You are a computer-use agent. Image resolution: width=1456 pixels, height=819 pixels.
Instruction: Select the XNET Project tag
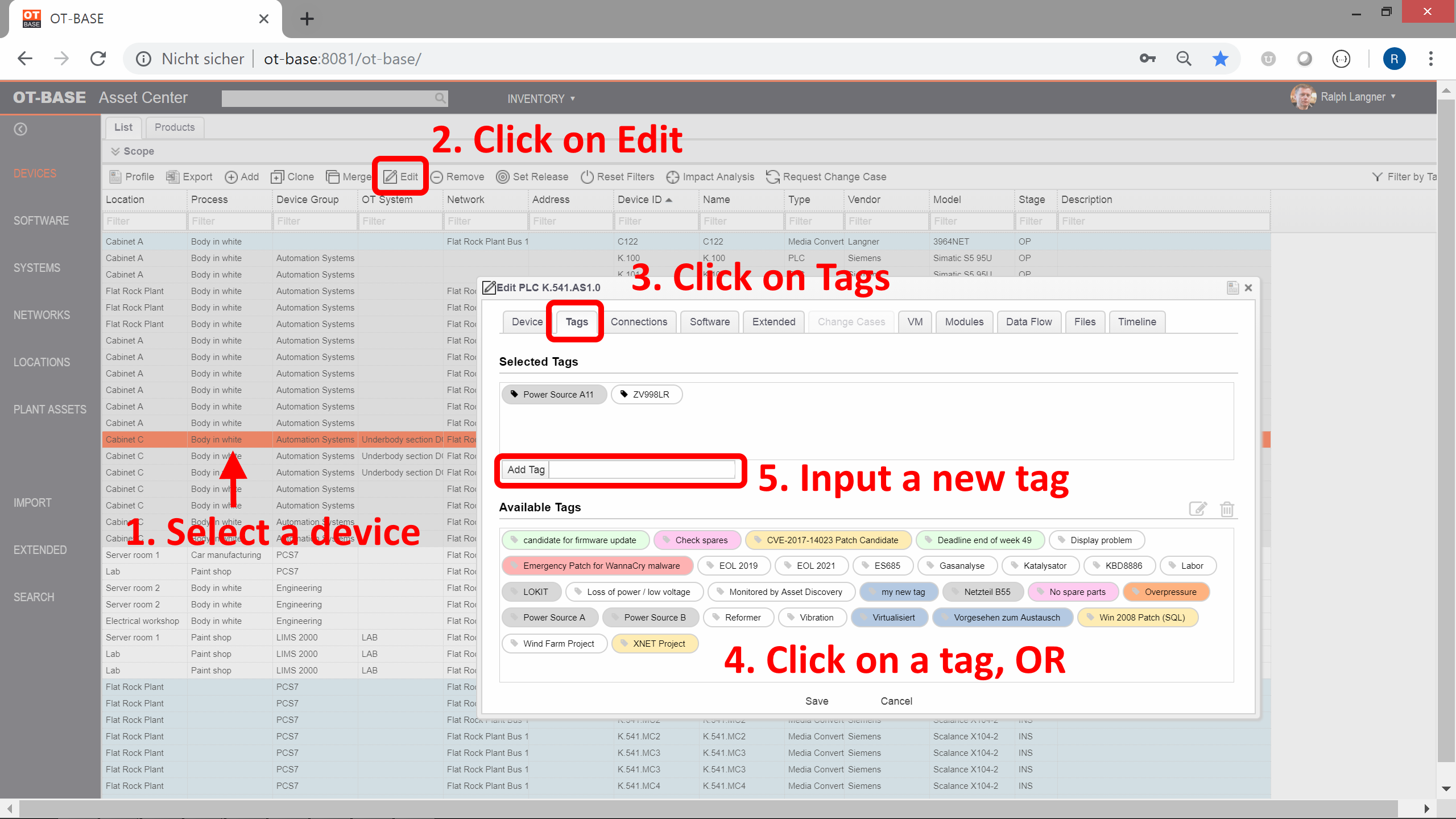[655, 643]
